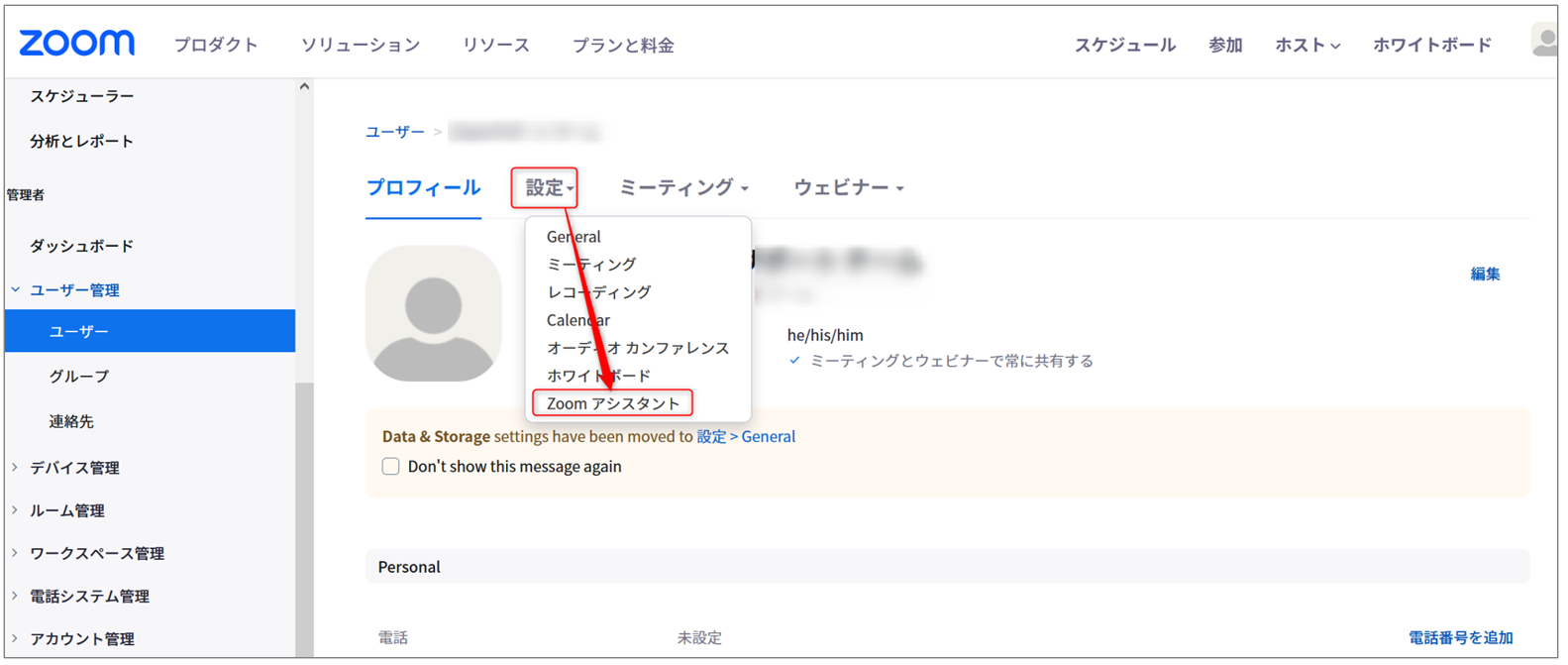Image resolution: width=1568 pixels, height=665 pixels.
Task: Open プロダクト in the top navigation
Action: pyautogui.click(x=216, y=45)
